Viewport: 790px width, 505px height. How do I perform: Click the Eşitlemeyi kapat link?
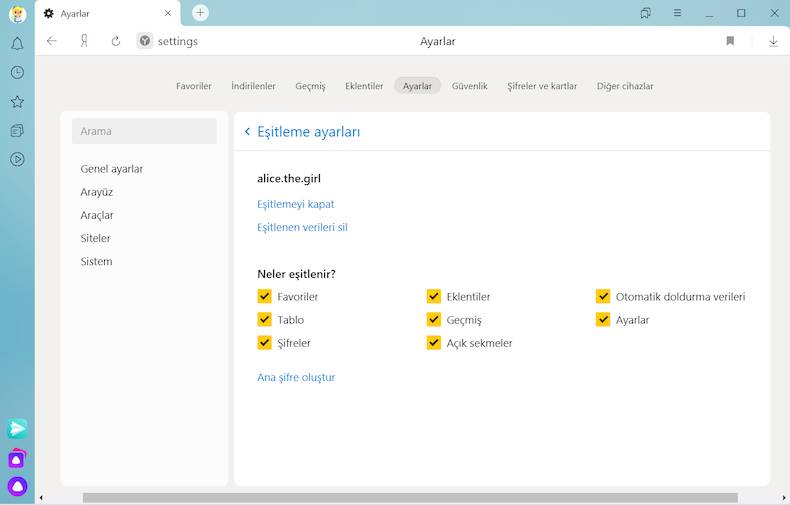[295, 204]
